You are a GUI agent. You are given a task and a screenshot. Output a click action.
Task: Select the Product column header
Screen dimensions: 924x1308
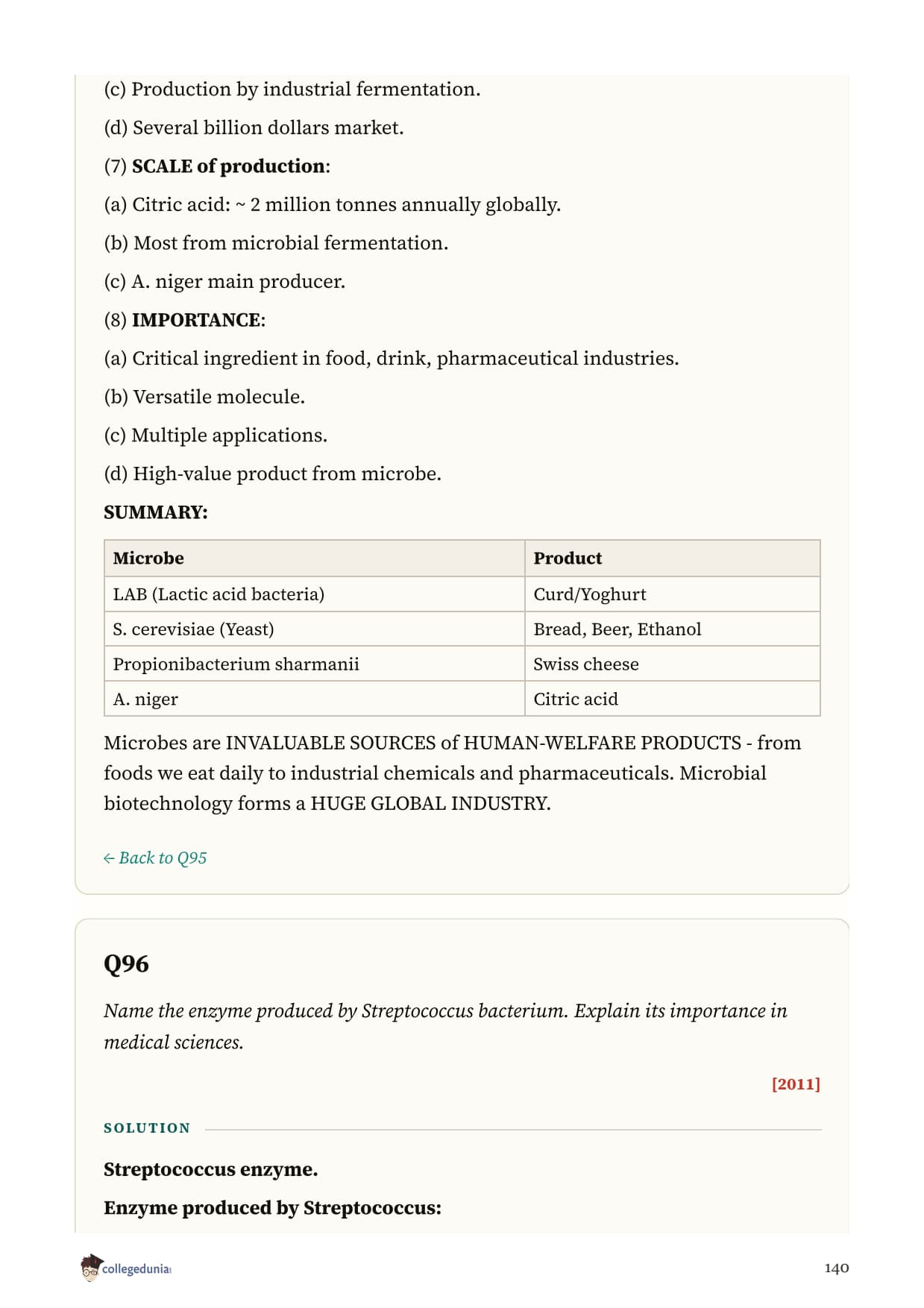point(673,558)
